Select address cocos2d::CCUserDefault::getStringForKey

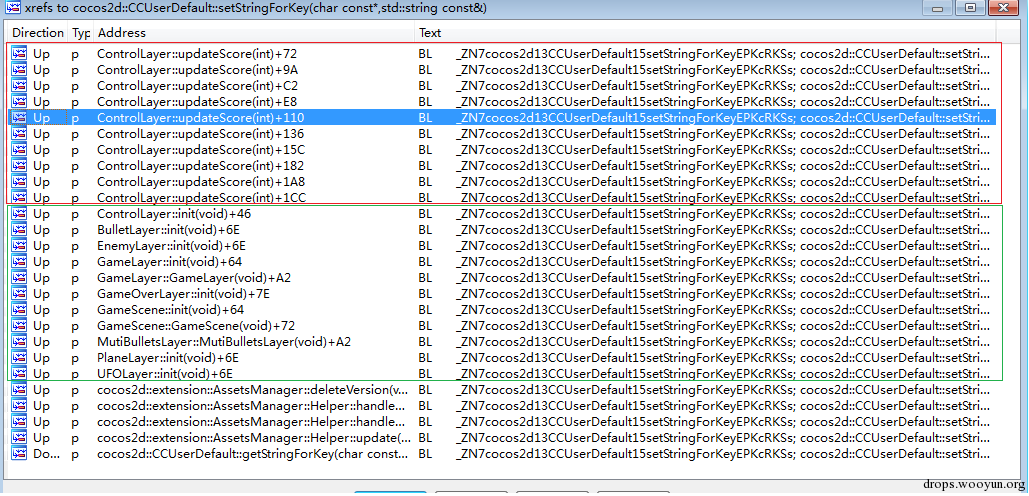pyautogui.click(x=251, y=453)
